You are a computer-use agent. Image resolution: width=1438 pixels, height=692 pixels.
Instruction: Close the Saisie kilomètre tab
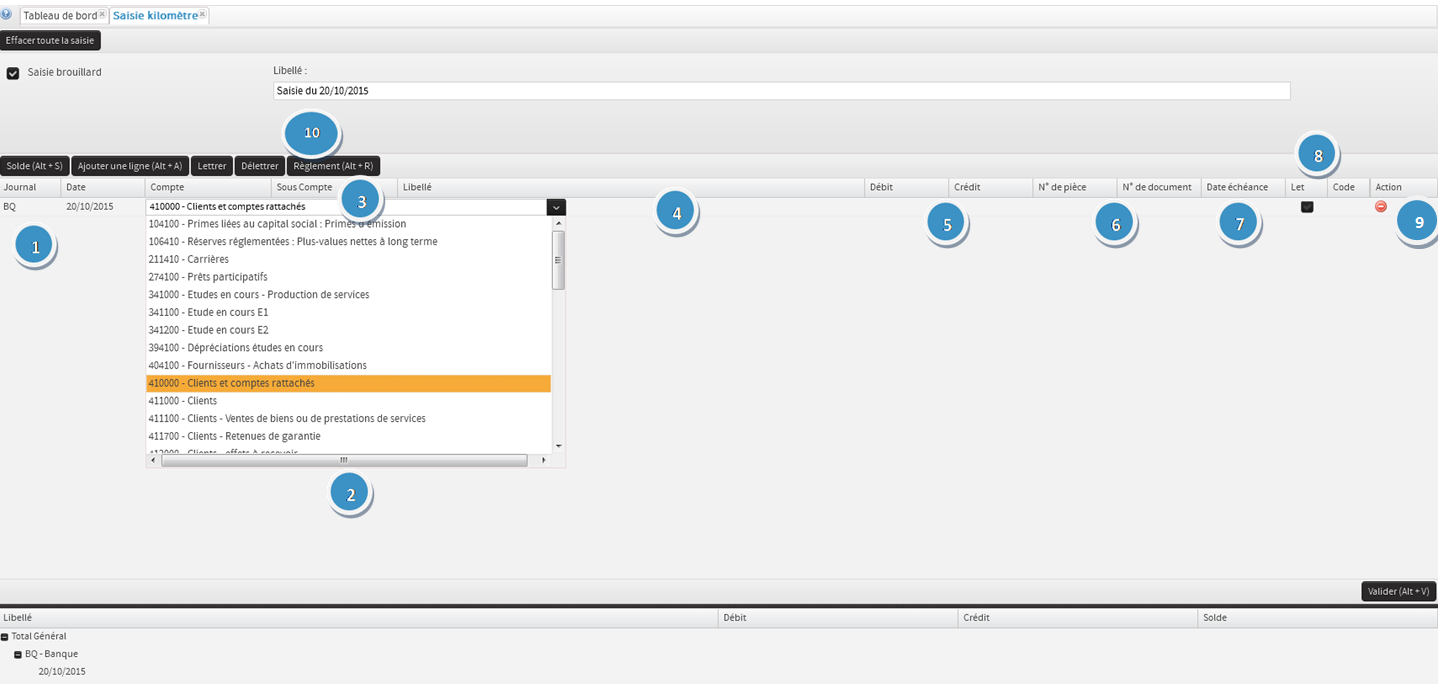pos(202,14)
